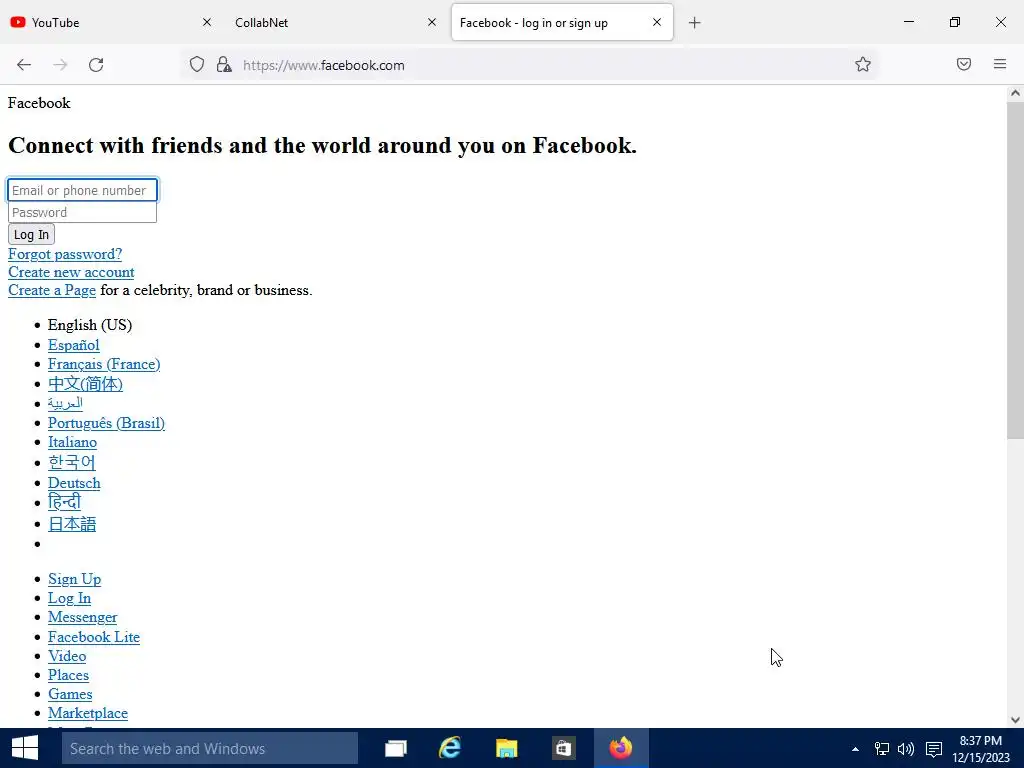Viewport: 1024px width, 768px height.
Task: Visit the Marketplace link
Action: click(x=88, y=712)
